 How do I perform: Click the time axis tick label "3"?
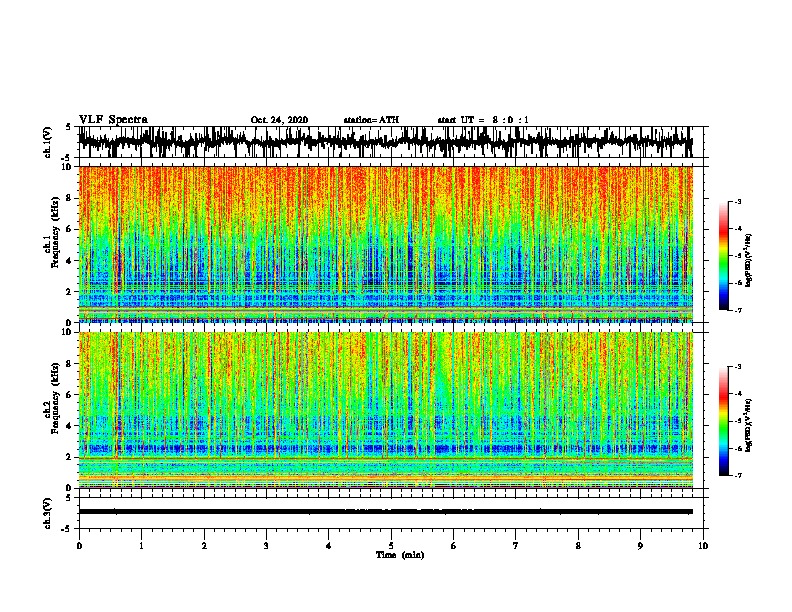[266, 546]
